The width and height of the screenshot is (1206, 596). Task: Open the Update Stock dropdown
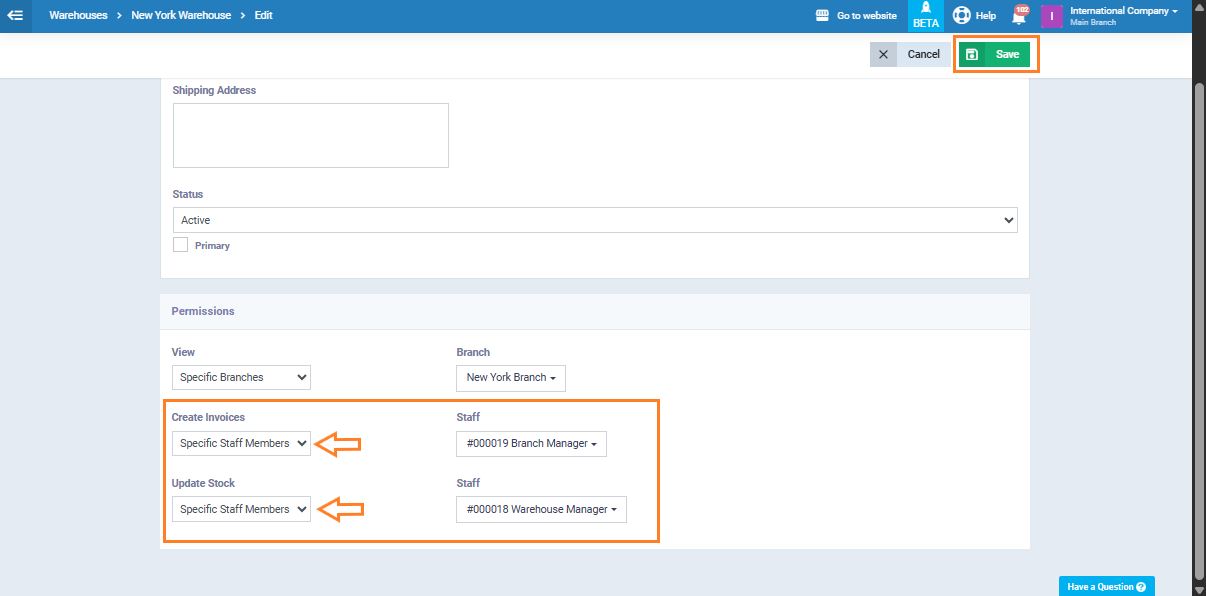[241, 509]
